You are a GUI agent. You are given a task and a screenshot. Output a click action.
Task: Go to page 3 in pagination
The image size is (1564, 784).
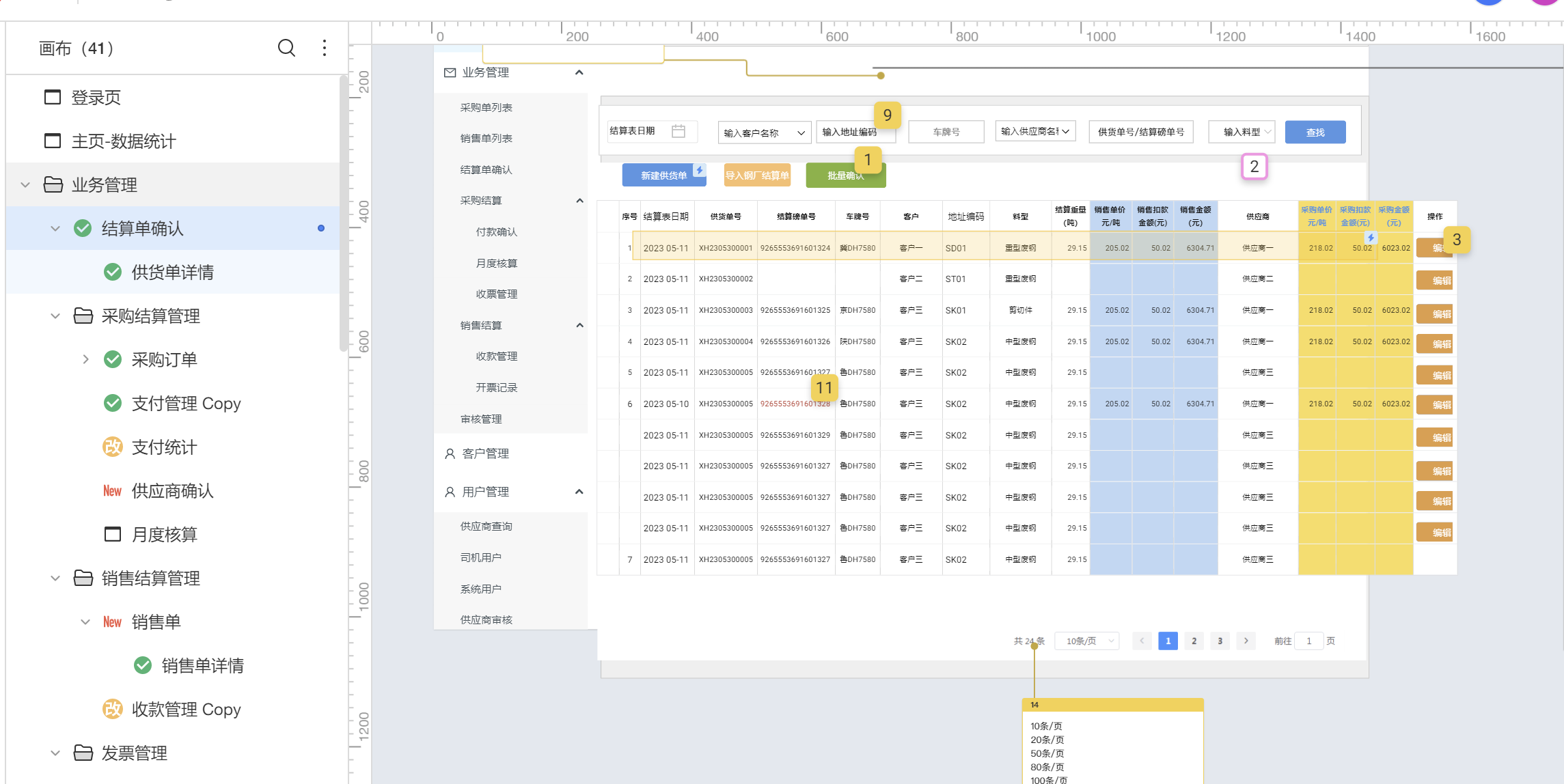click(1220, 641)
